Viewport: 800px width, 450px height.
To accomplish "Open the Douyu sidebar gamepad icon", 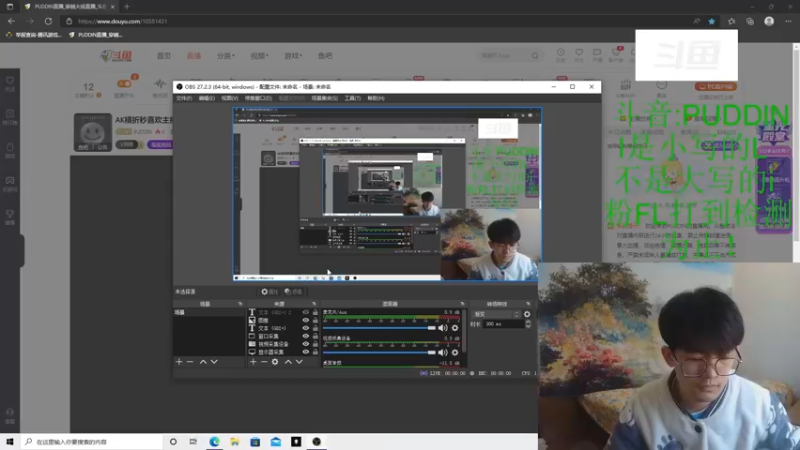I will click(10, 181).
